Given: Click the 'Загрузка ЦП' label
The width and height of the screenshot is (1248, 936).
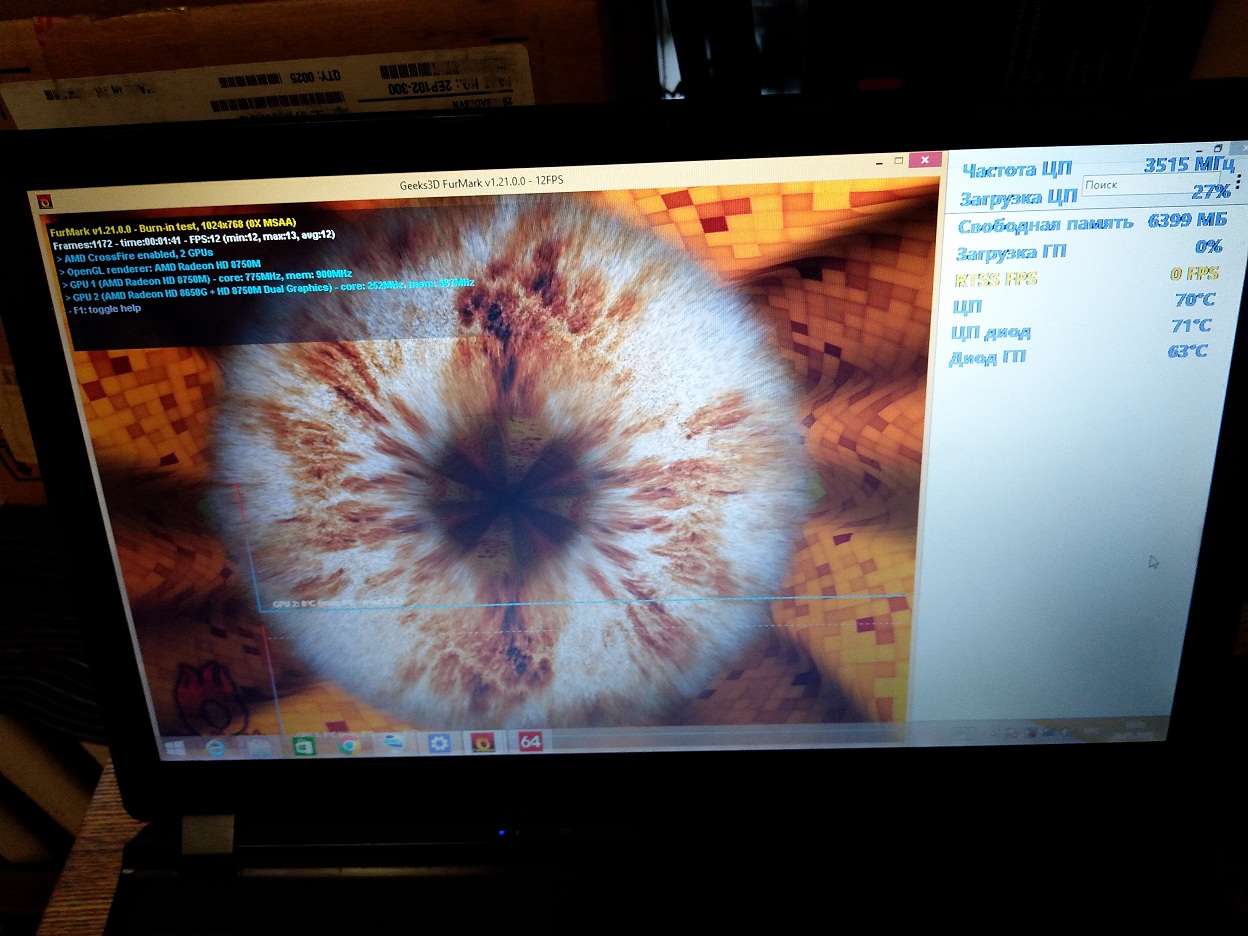Looking at the screenshot, I should [1018, 196].
